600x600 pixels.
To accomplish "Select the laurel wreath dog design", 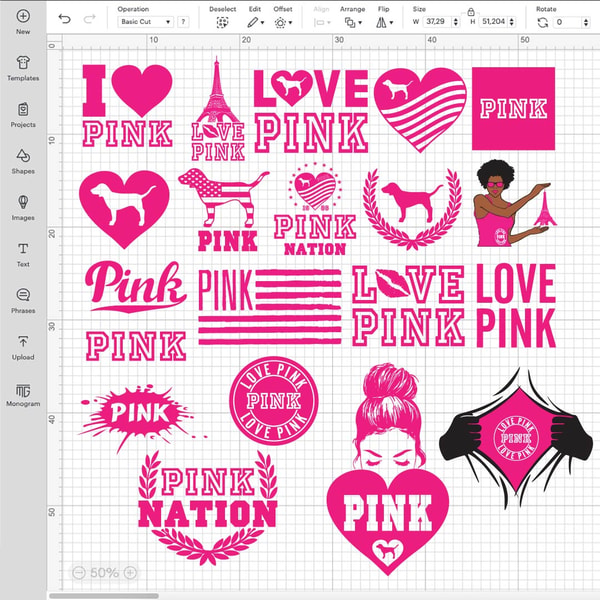I will (x=412, y=209).
